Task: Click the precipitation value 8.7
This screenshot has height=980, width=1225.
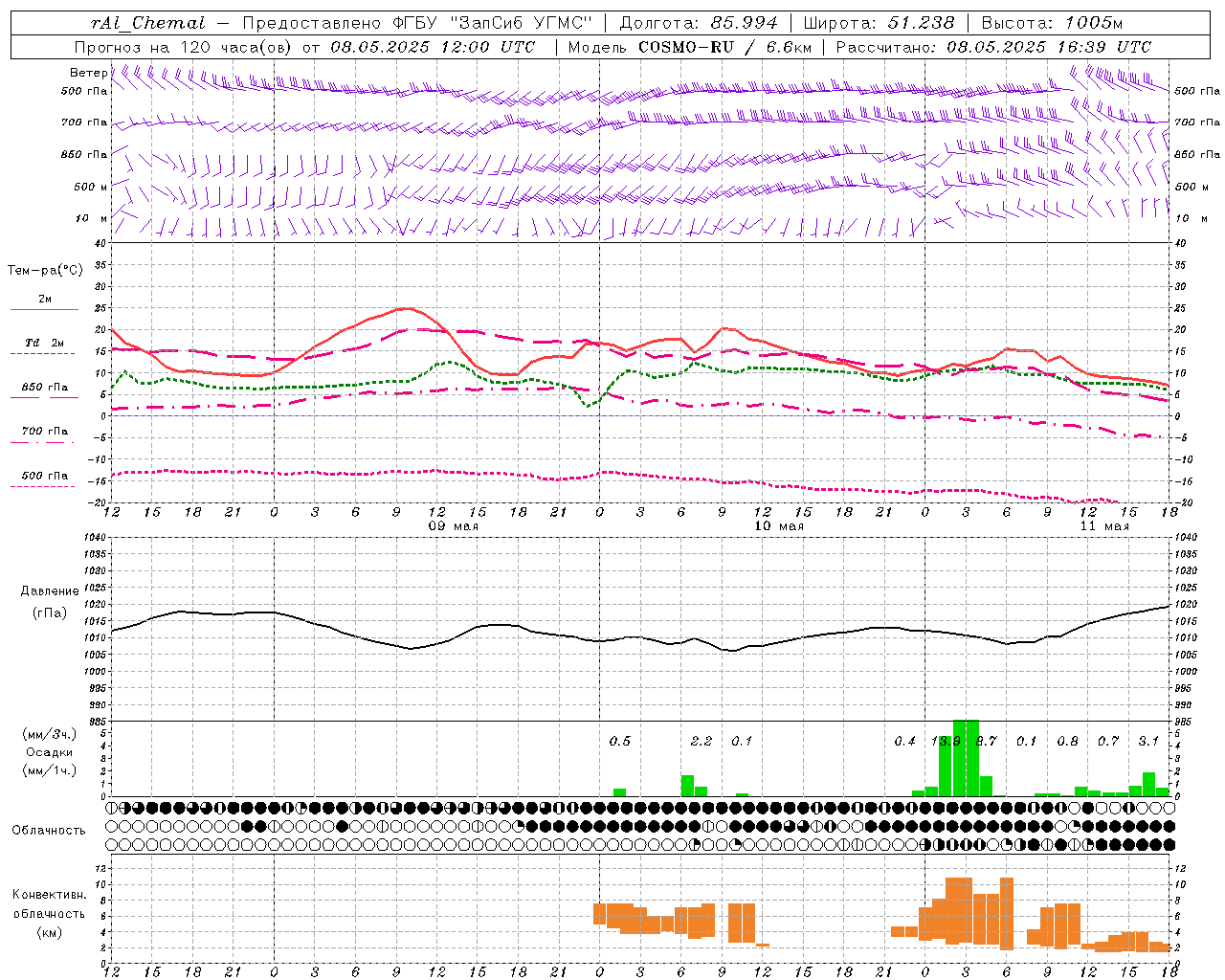Action: tap(987, 742)
